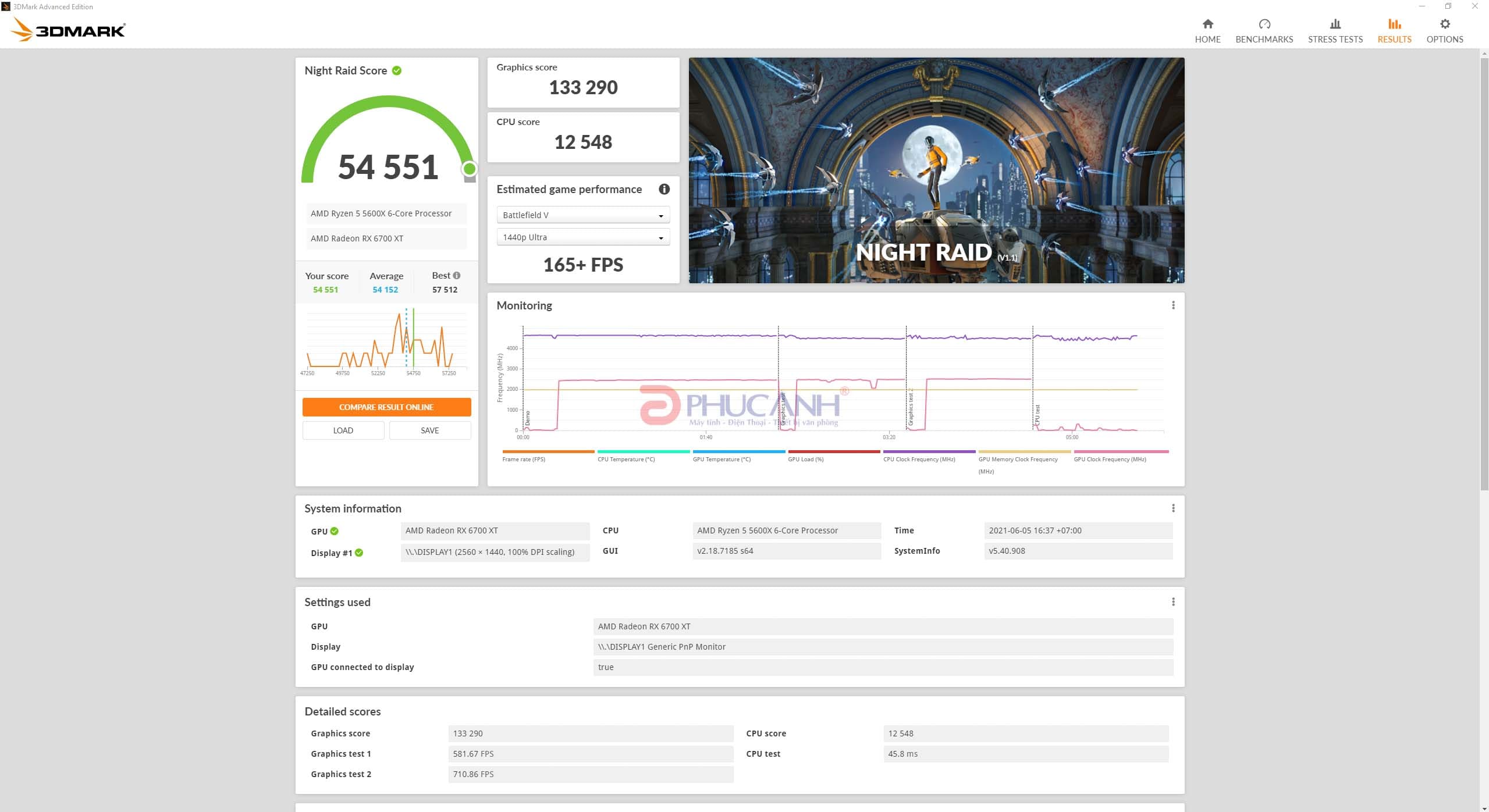
Task: Click the Night Raid benchmark image
Action: point(936,170)
